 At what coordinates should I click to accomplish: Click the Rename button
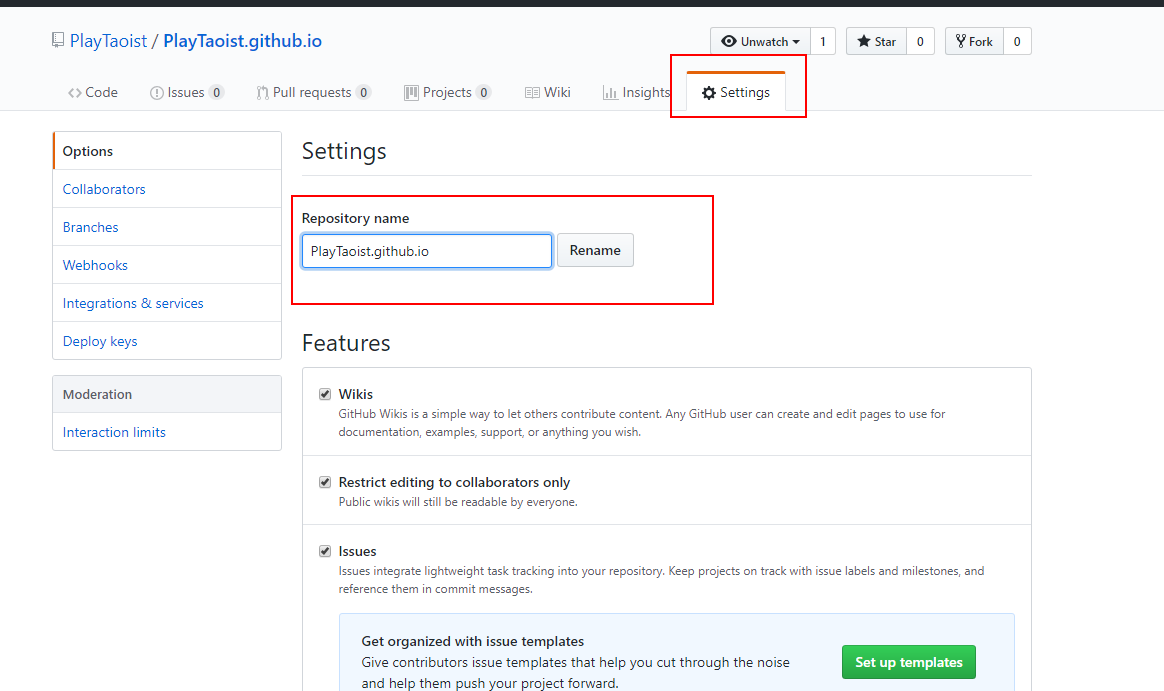[x=595, y=250]
